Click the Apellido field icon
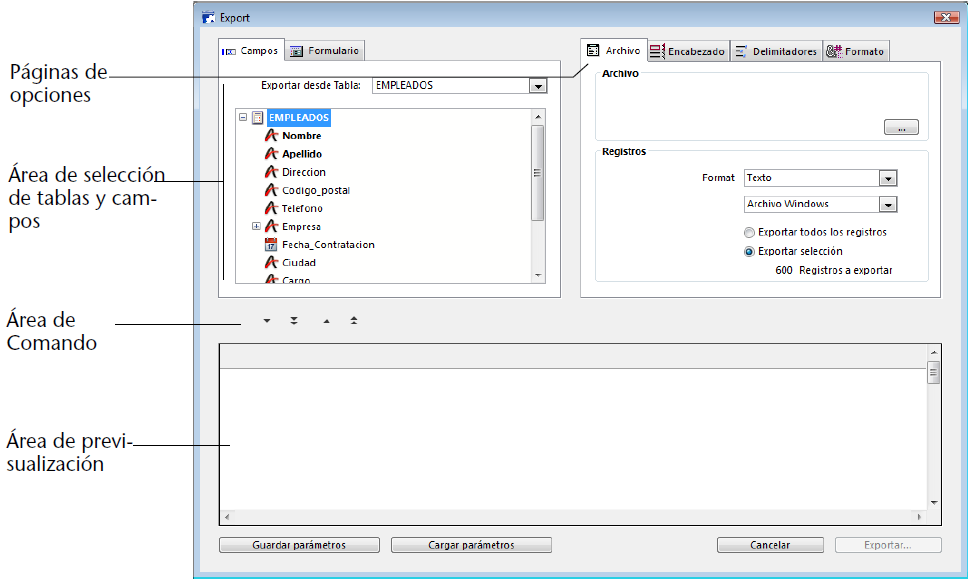Screen dimensions: 969x580 click(x=270, y=154)
